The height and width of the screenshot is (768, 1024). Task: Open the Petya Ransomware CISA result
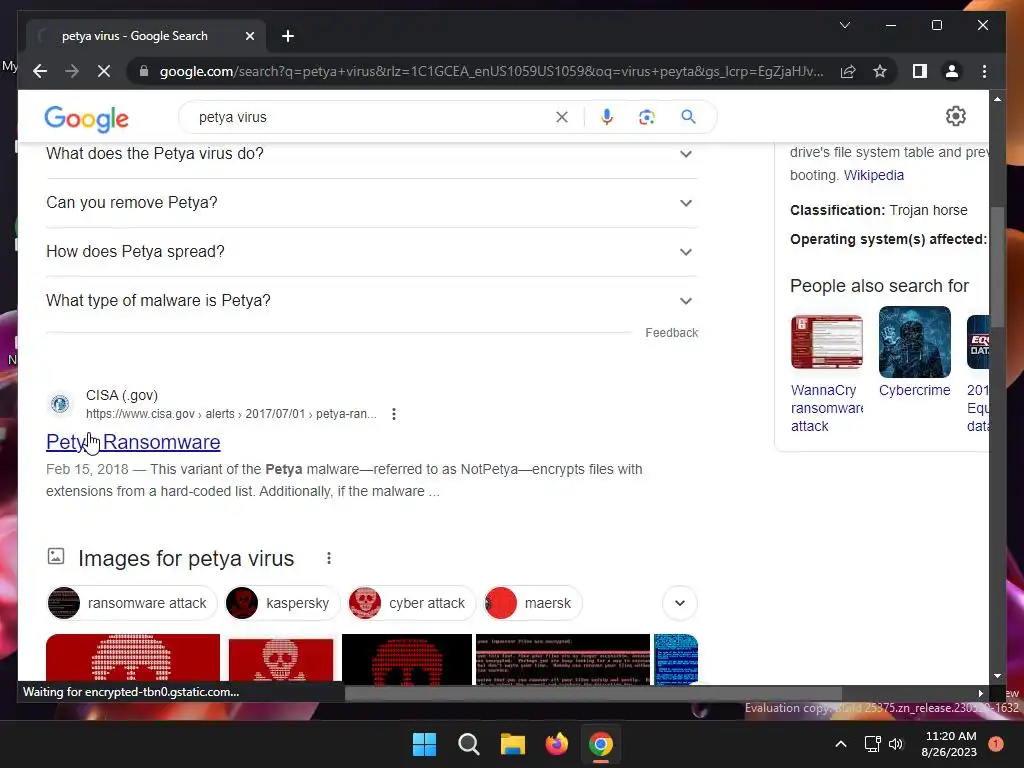(133, 442)
